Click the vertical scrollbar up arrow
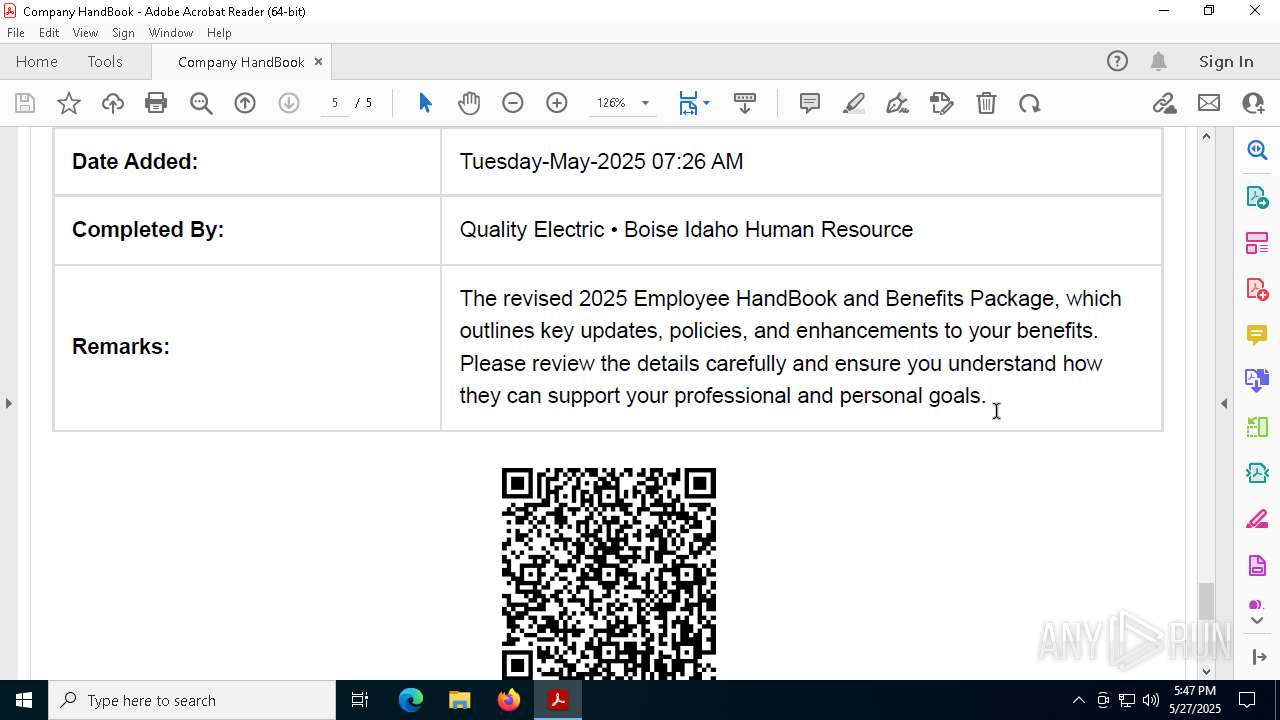Viewport: 1280px width, 720px height. pyautogui.click(x=1206, y=136)
